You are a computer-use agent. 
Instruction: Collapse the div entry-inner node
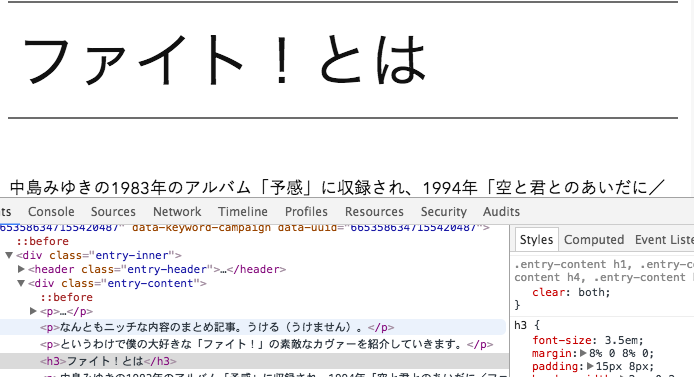(9, 255)
